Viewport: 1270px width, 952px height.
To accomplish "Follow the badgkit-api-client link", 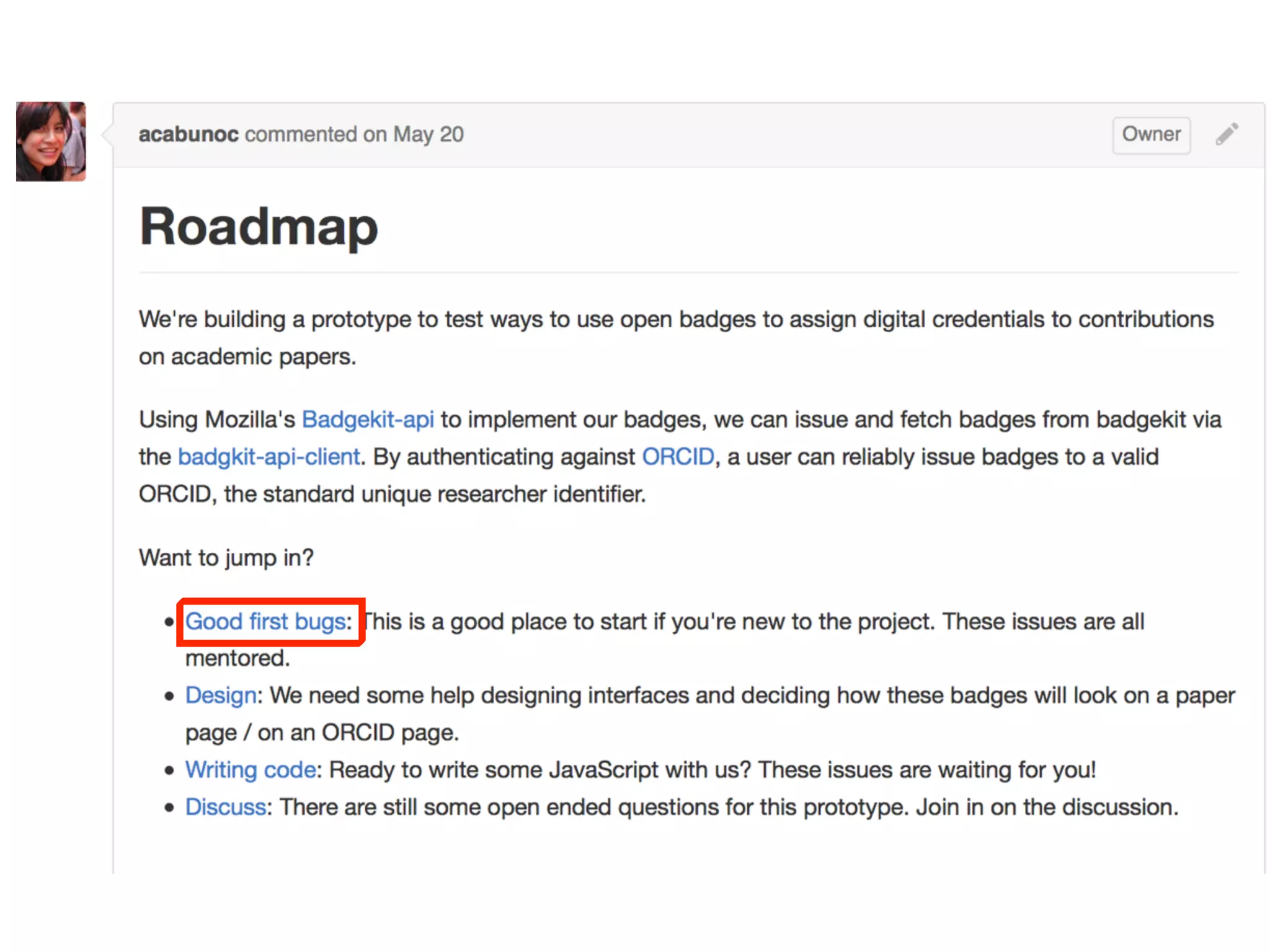I will pyautogui.click(x=269, y=457).
